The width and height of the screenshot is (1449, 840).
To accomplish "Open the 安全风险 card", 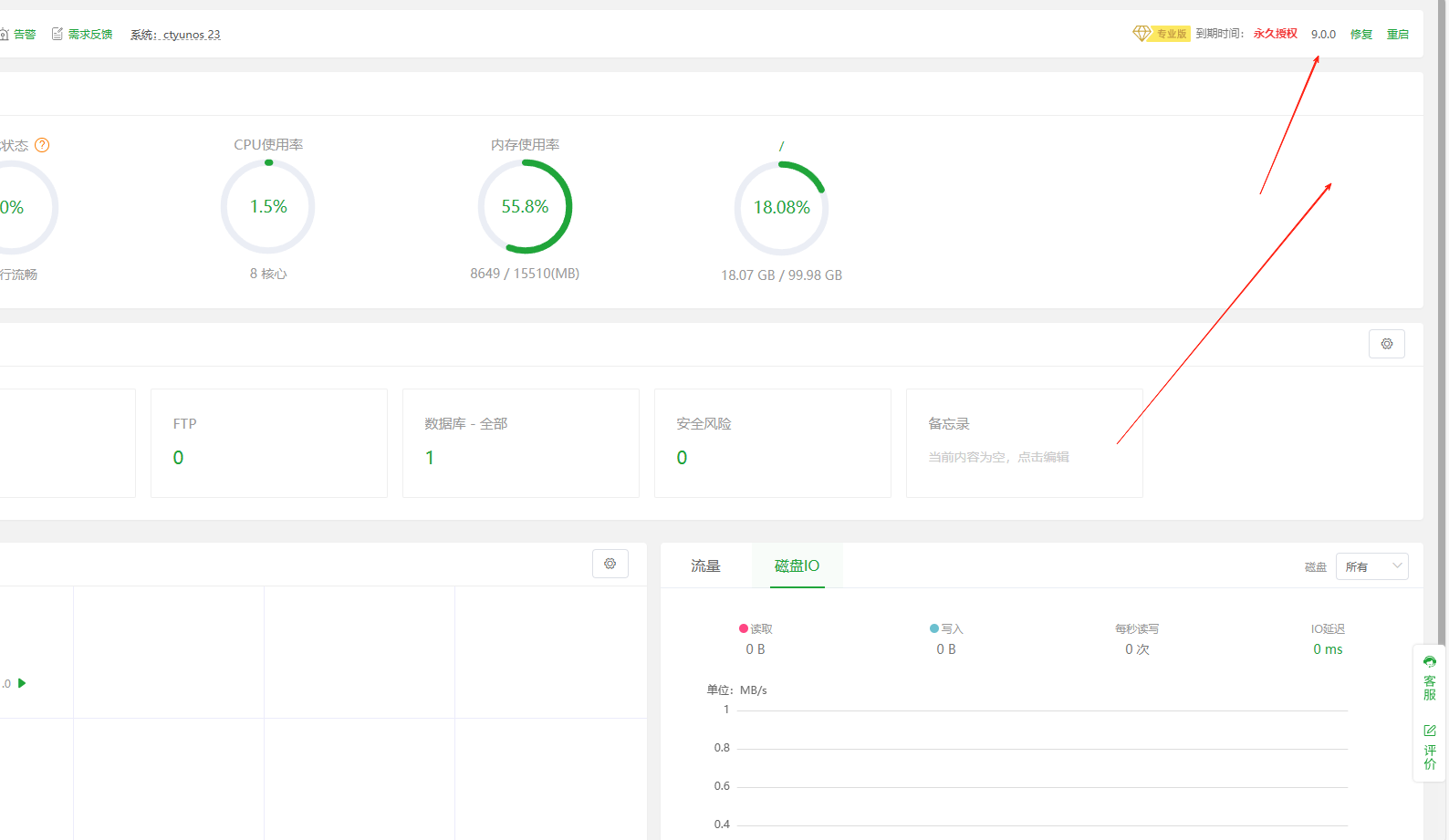I will tap(773, 443).
